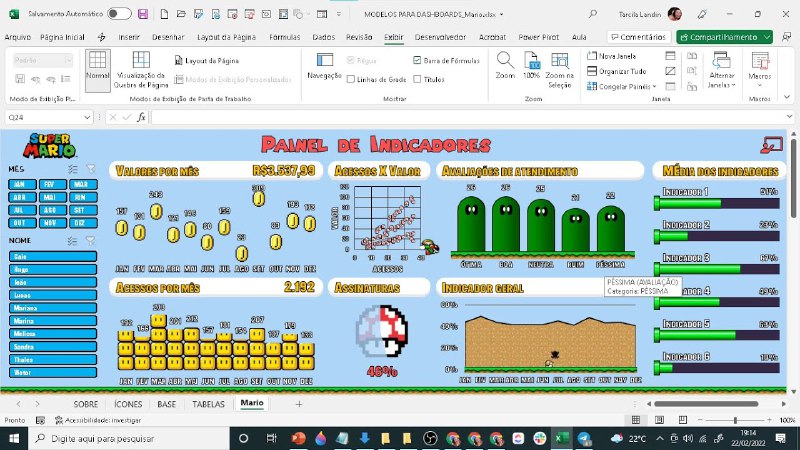
Task: Open the Dados ribbon tab
Action: click(323, 37)
